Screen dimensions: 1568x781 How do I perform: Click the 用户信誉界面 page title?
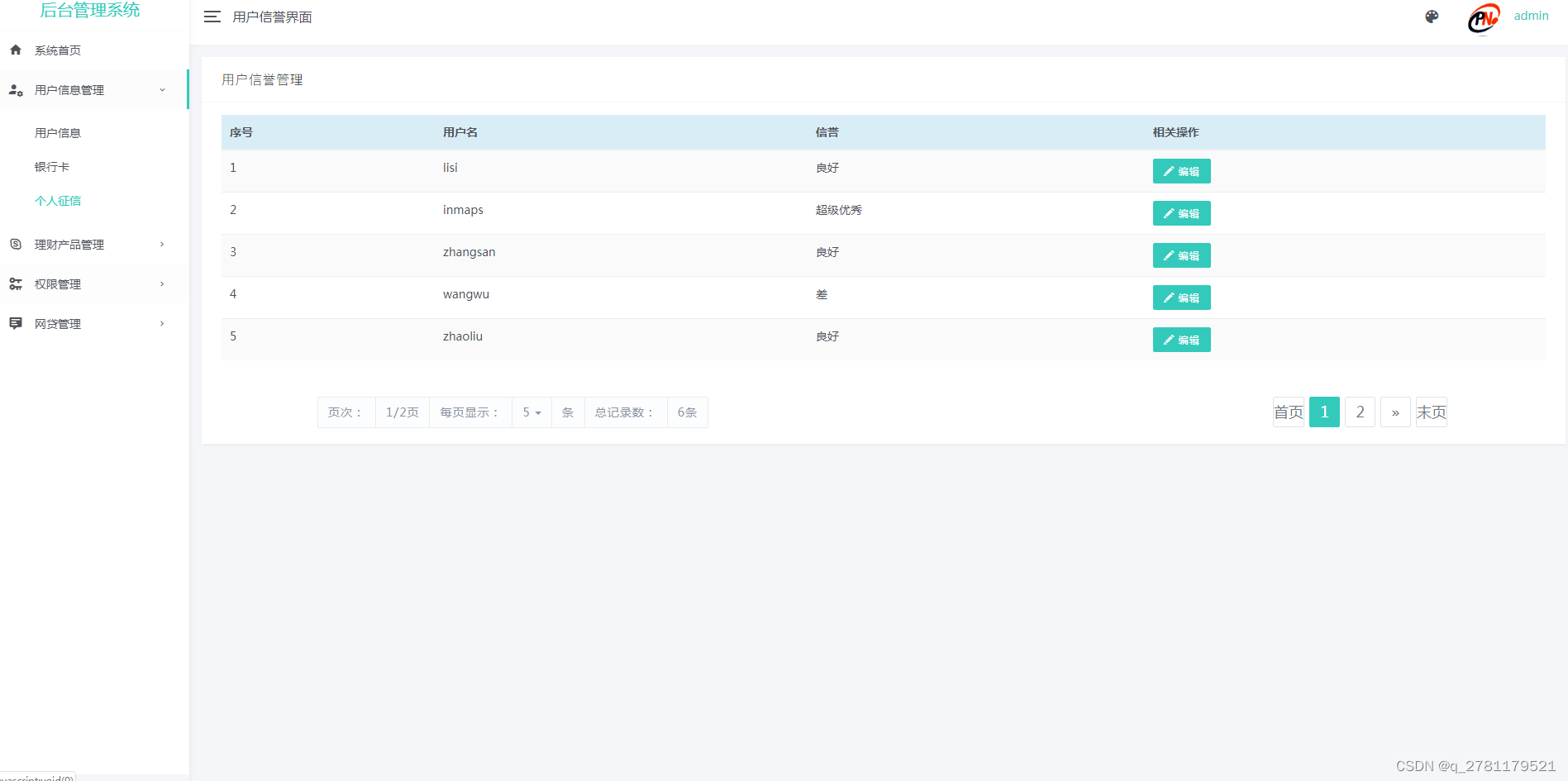(272, 17)
